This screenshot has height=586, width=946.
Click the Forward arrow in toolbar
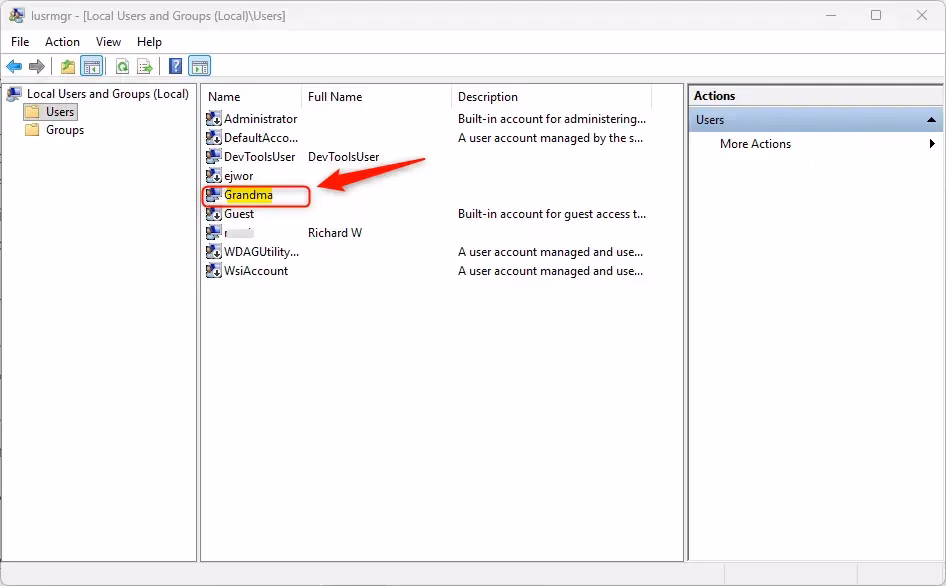[x=37, y=67]
